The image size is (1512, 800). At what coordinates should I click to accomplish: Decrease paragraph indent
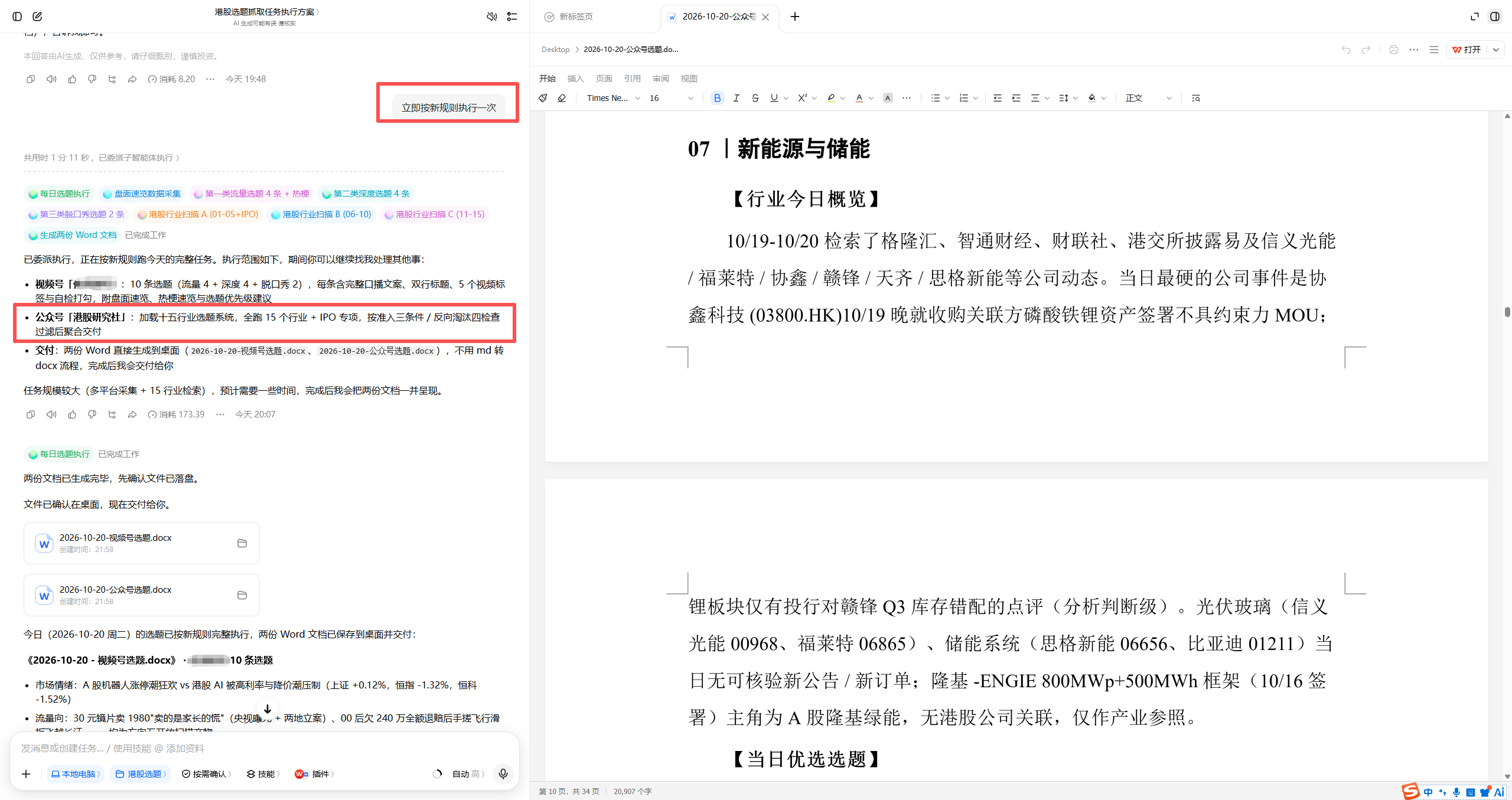pyautogui.click(x=998, y=98)
